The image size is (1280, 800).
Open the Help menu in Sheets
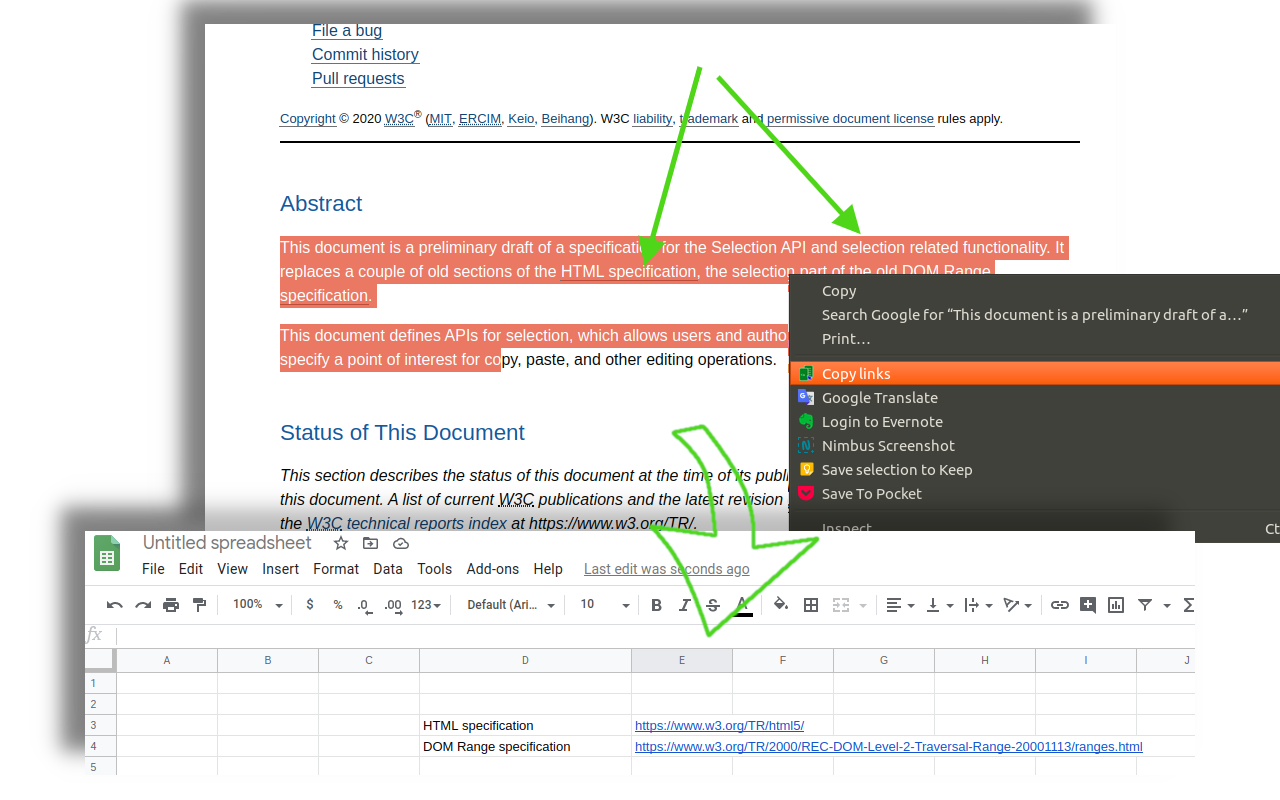tap(548, 569)
